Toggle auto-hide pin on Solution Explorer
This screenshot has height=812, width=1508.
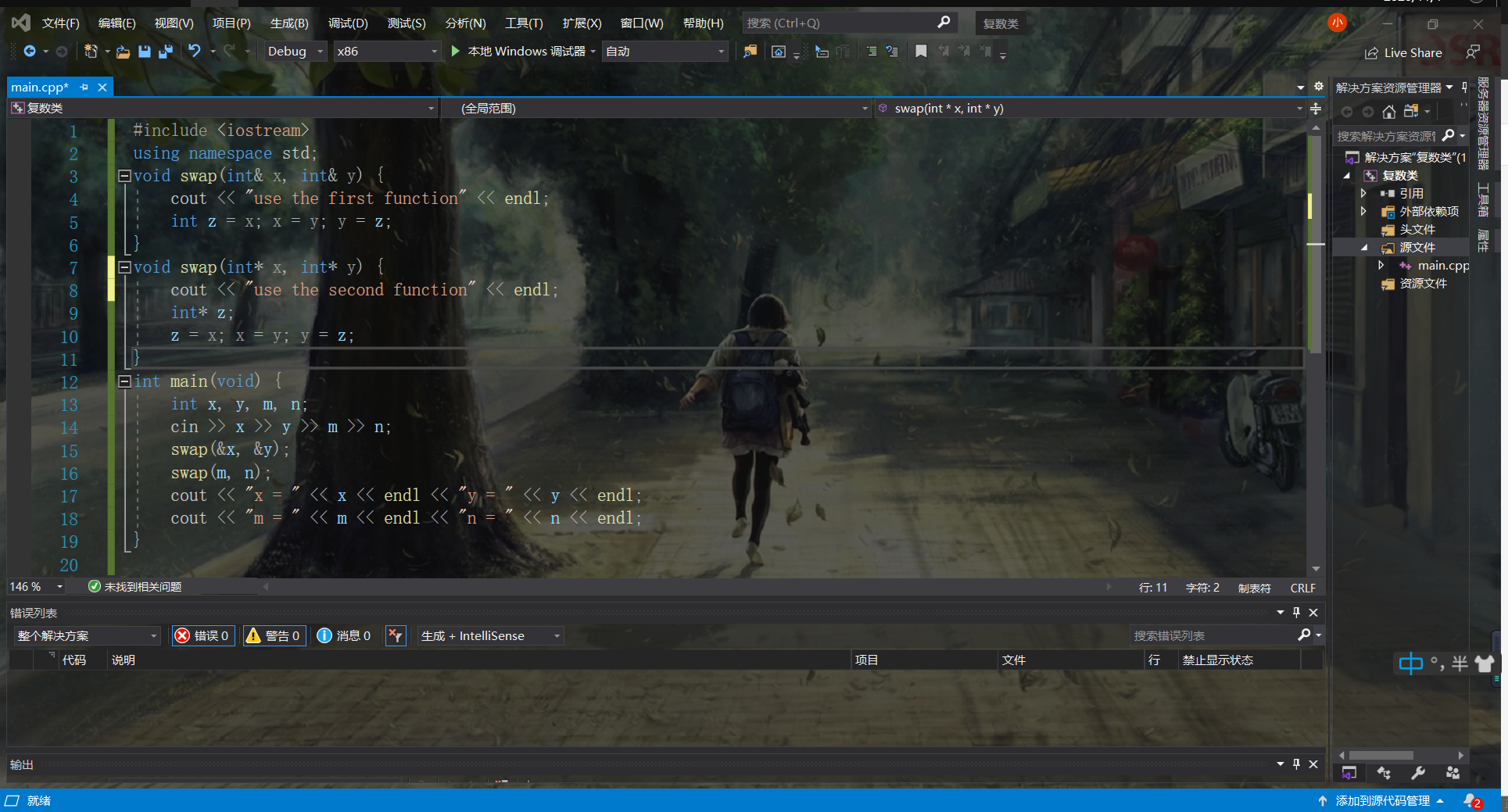pyautogui.click(x=1464, y=88)
